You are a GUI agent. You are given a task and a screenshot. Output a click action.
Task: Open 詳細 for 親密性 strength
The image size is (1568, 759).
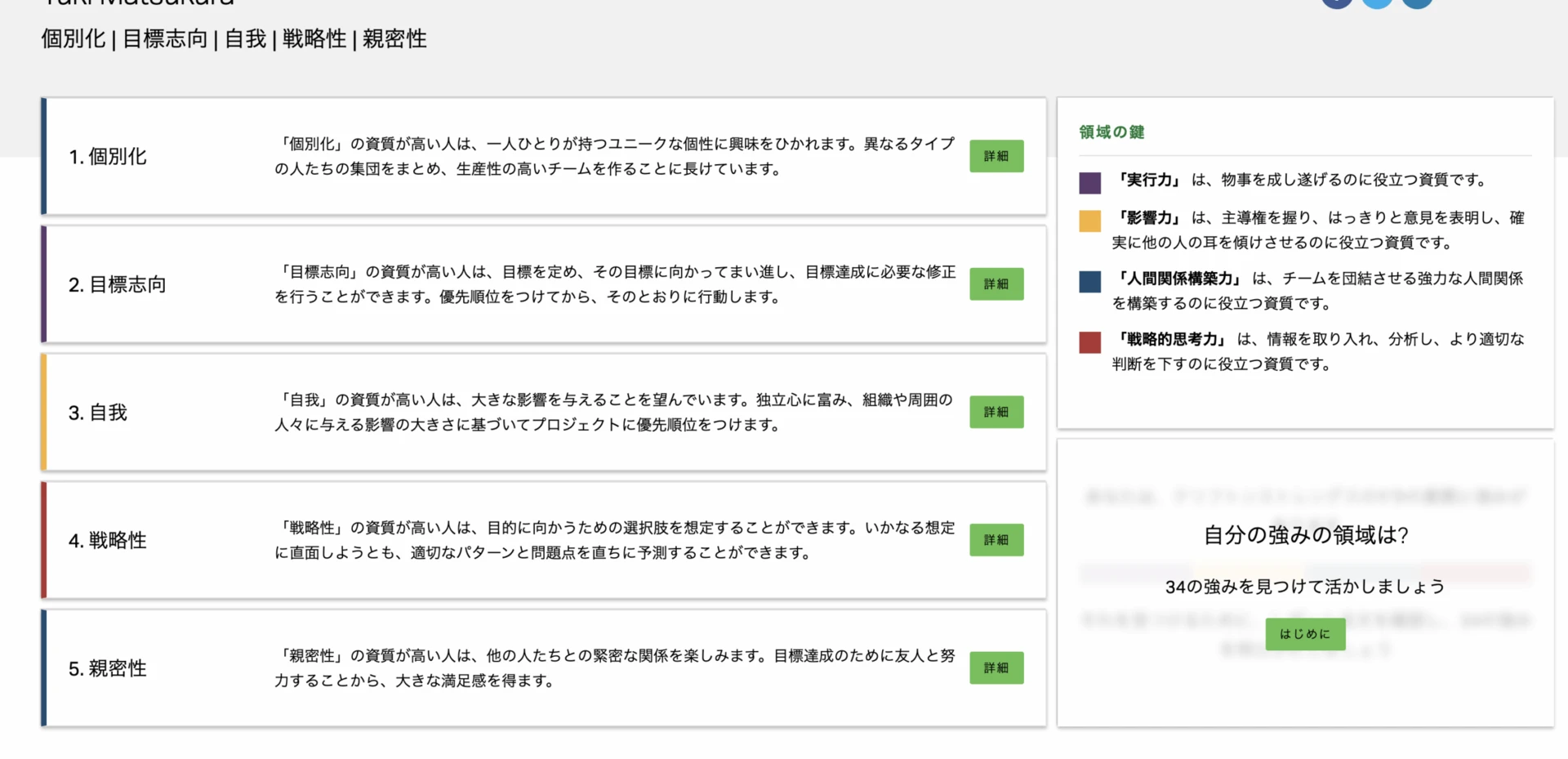(x=996, y=667)
